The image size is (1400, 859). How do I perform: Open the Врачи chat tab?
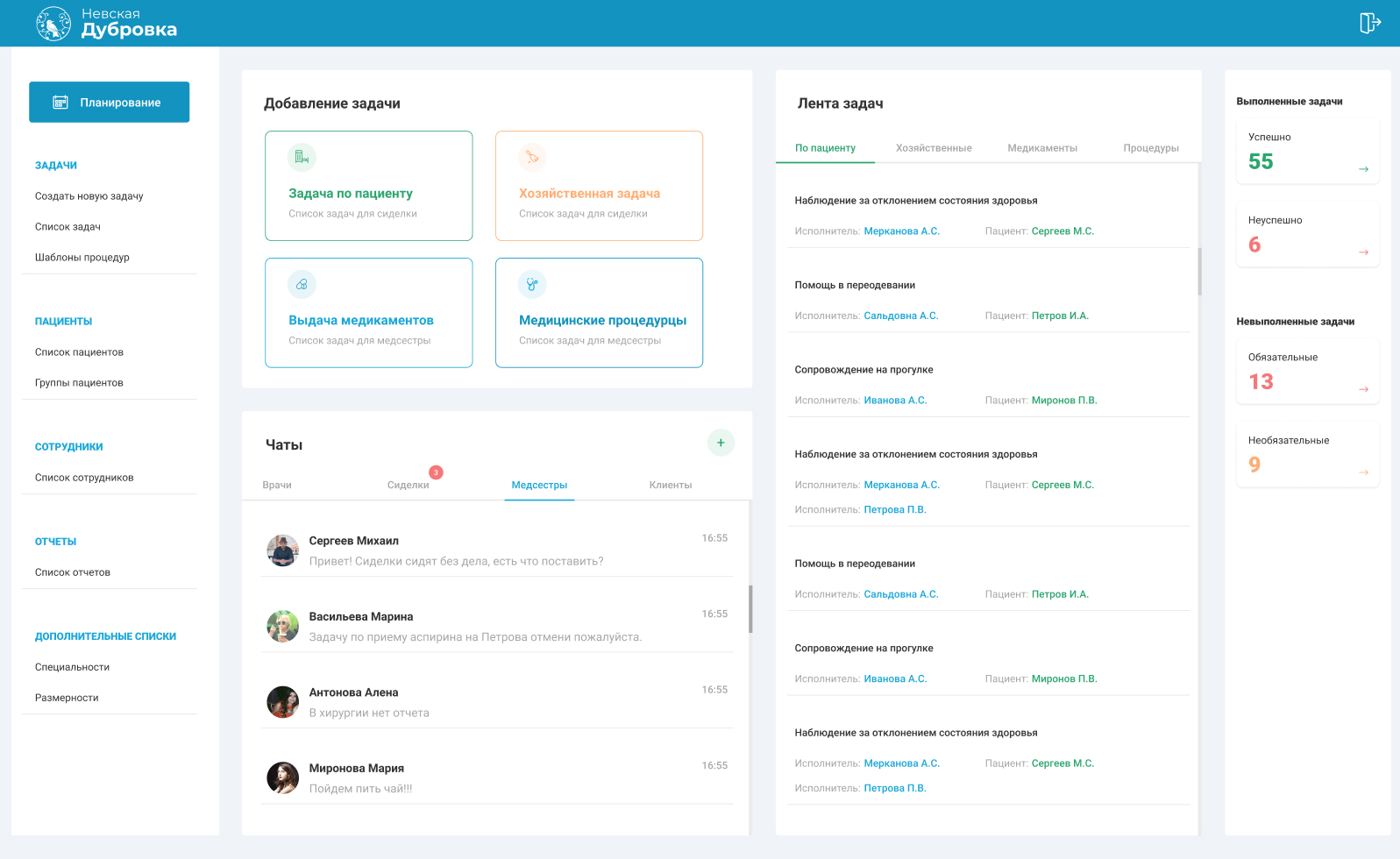tap(277, 485)
